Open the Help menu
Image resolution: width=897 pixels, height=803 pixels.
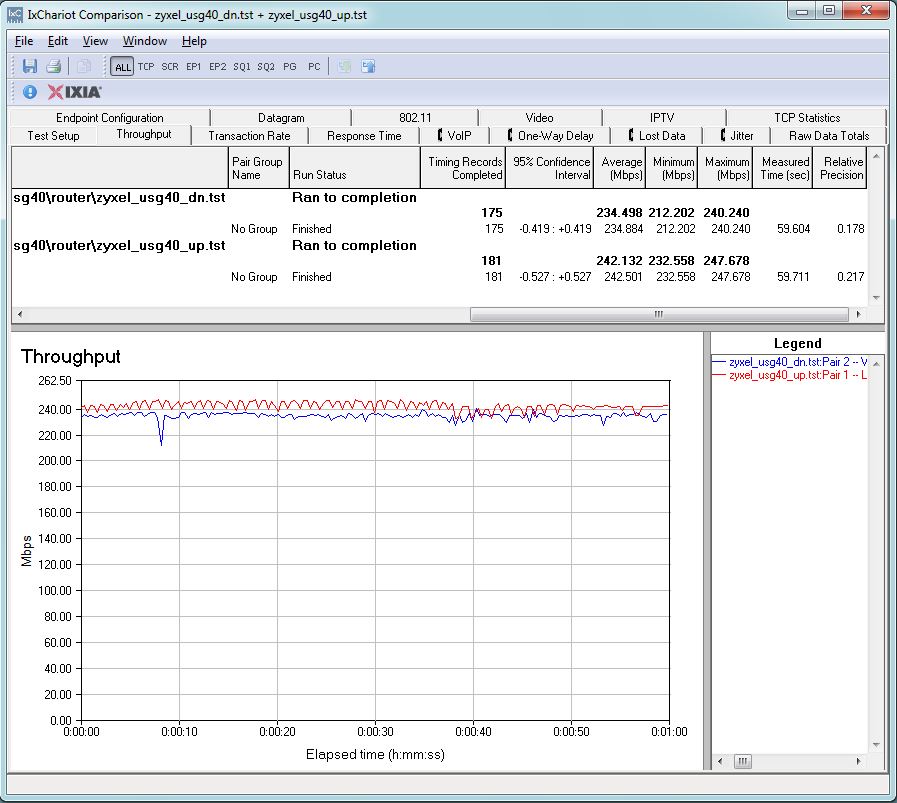(194, 41)
